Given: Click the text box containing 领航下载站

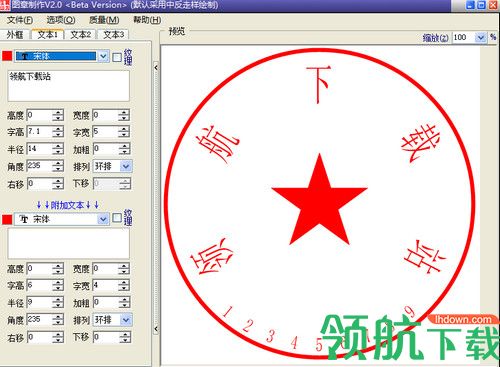Looking at the screenshot, I should [x=68, y=86].
